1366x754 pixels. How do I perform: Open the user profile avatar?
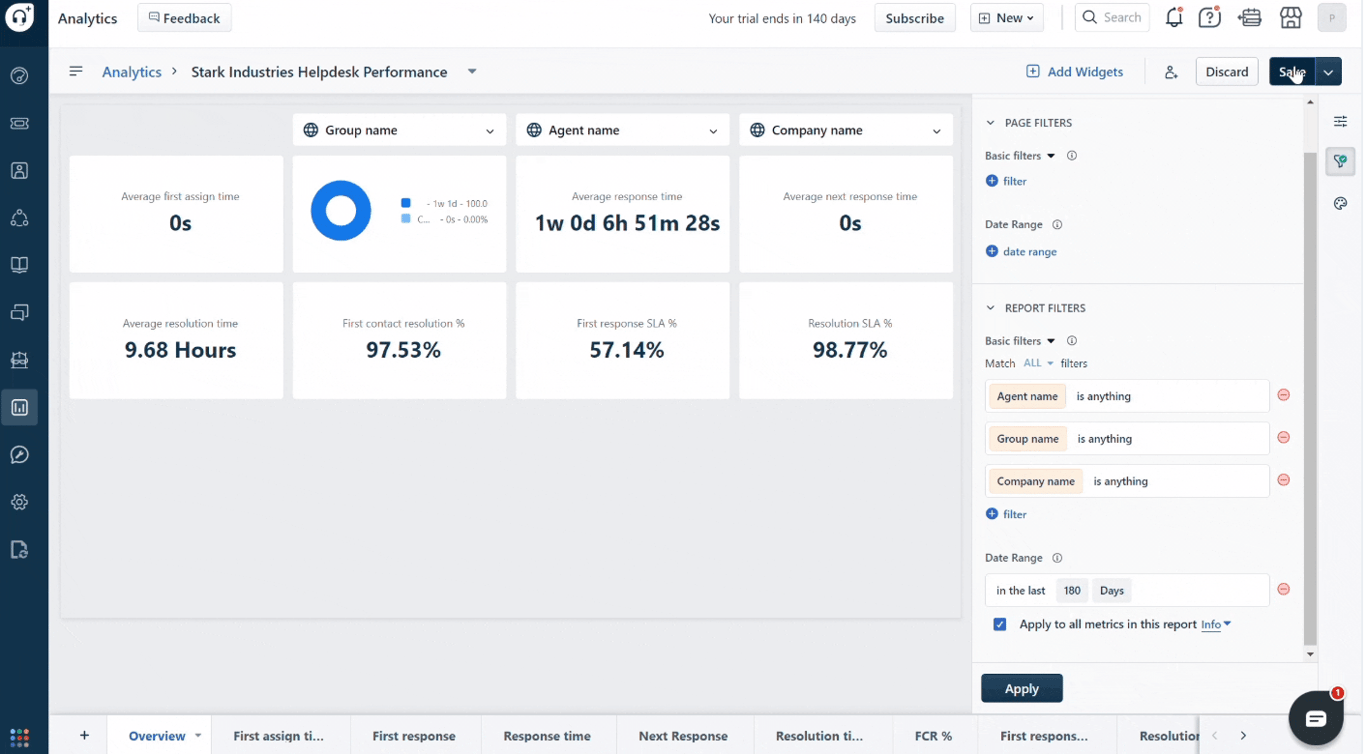tap(1332, 18)
